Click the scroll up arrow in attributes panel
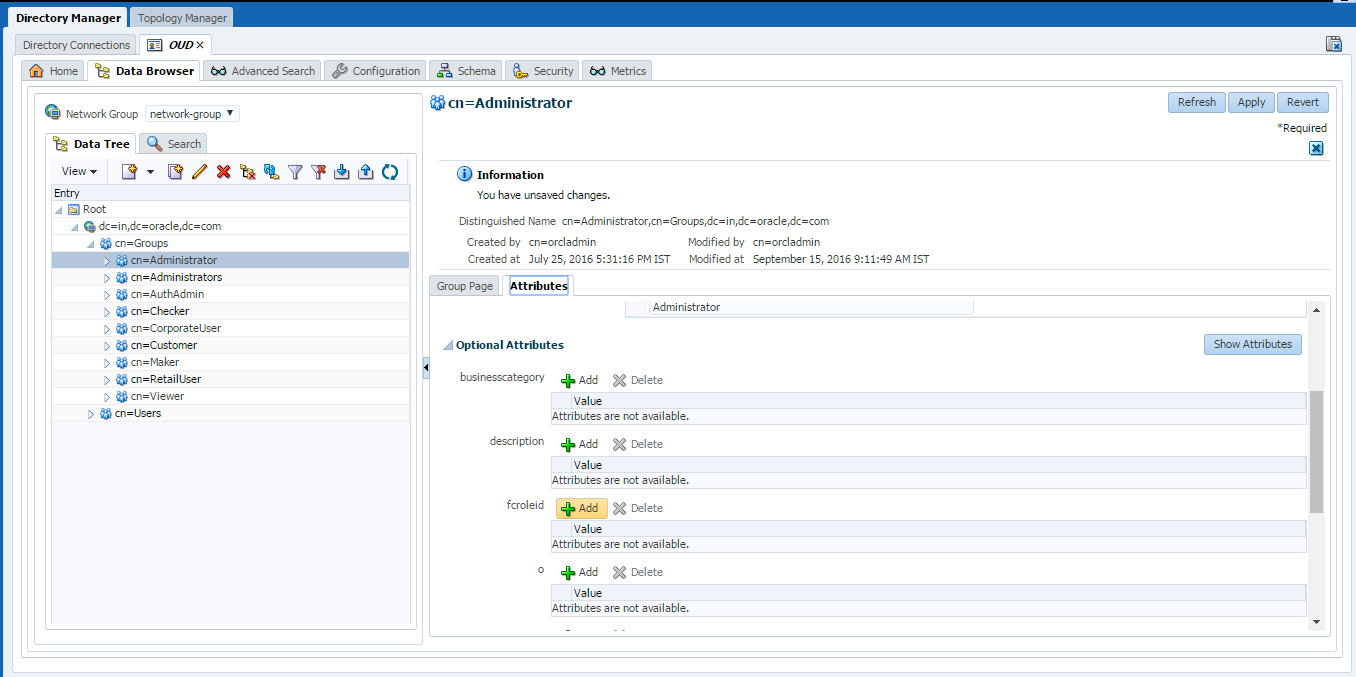 1316,310
